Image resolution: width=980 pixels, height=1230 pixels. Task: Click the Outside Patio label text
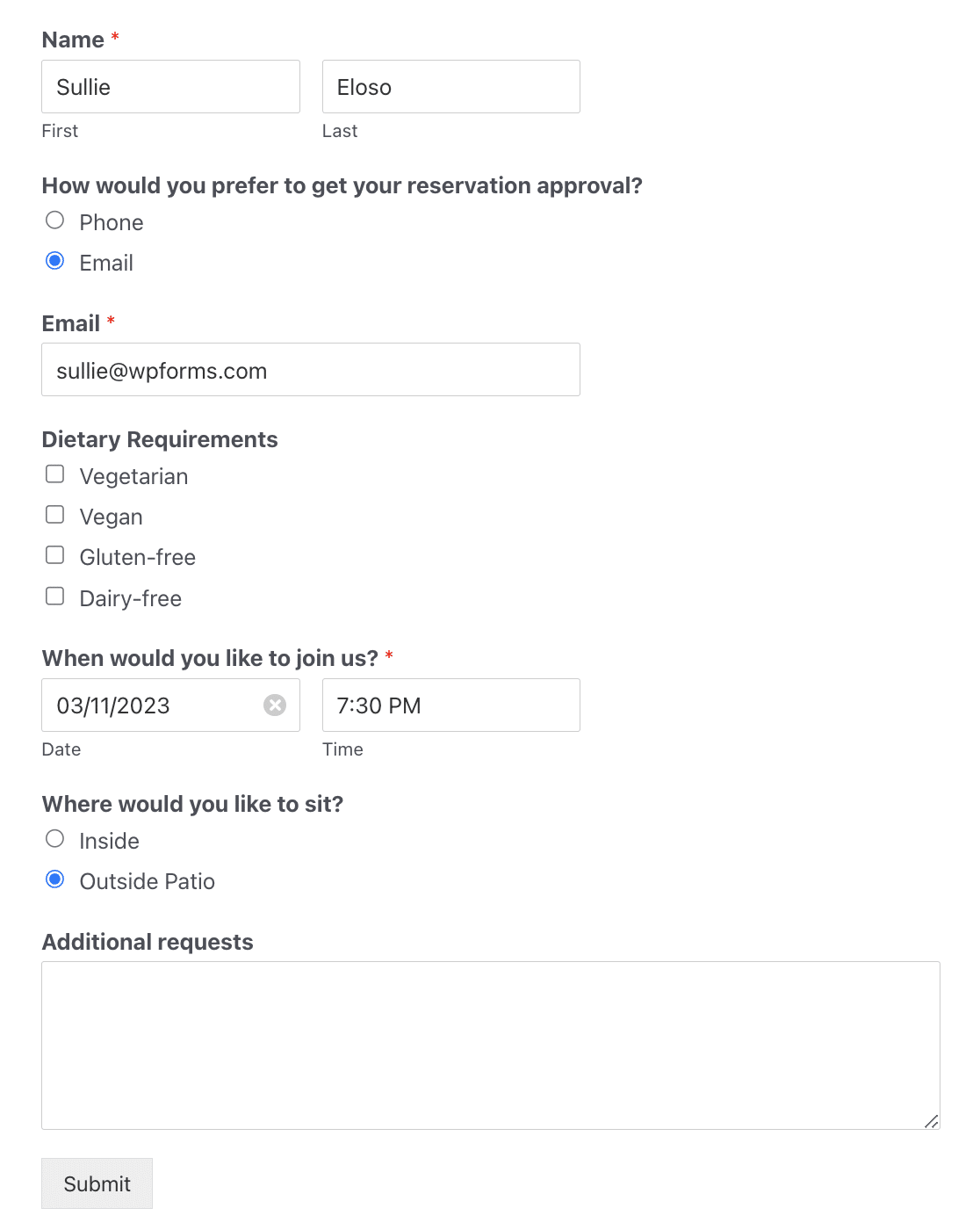click(x=148, y=881)
